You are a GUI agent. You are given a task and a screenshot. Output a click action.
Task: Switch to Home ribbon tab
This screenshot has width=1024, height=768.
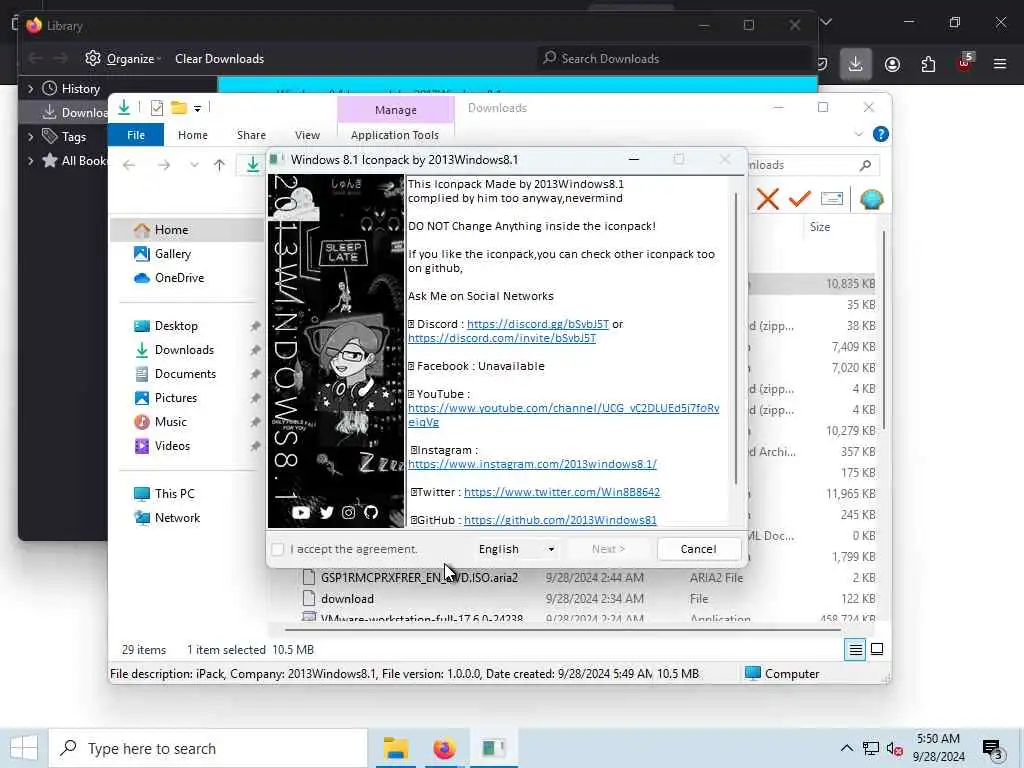[193, 135]
